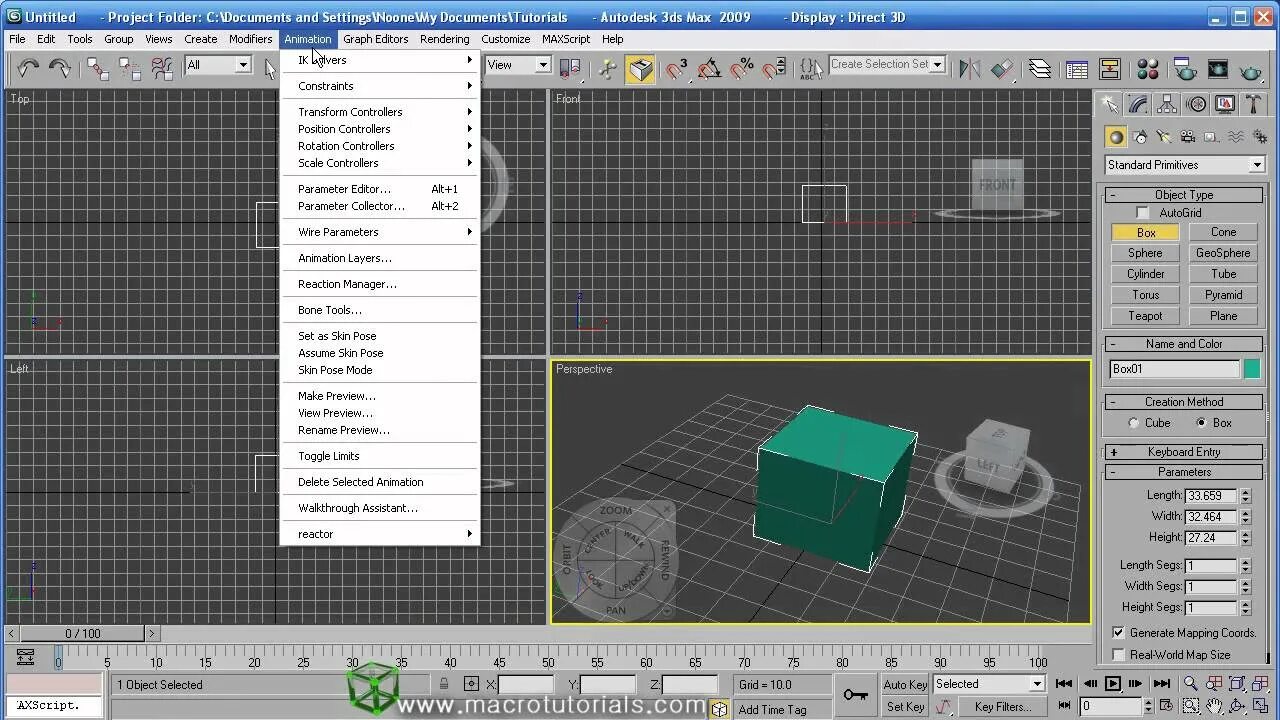Toggle the Auto Key mode button
The height and width of the screenshot is (720, 1280).
point(905,684)
